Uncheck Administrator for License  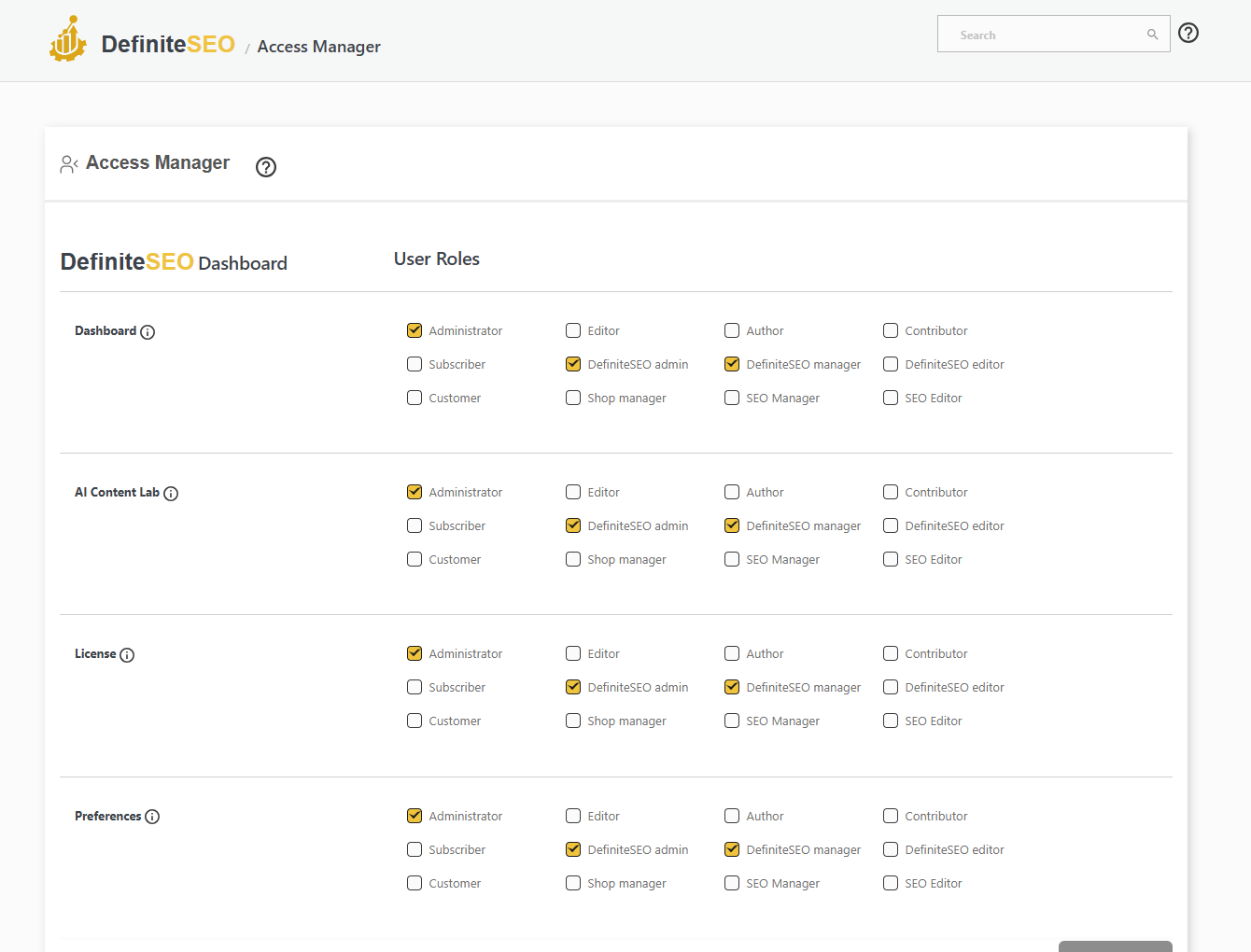point(415,653)
